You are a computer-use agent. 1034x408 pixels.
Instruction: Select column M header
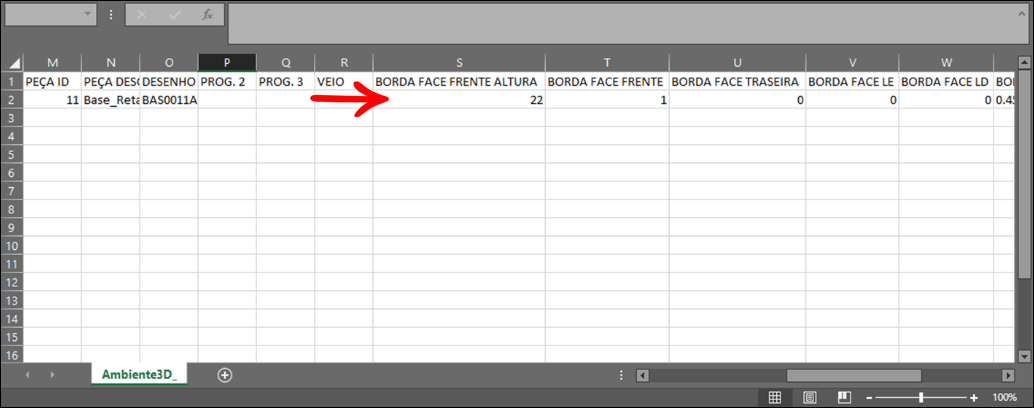(x=53, y=63)
